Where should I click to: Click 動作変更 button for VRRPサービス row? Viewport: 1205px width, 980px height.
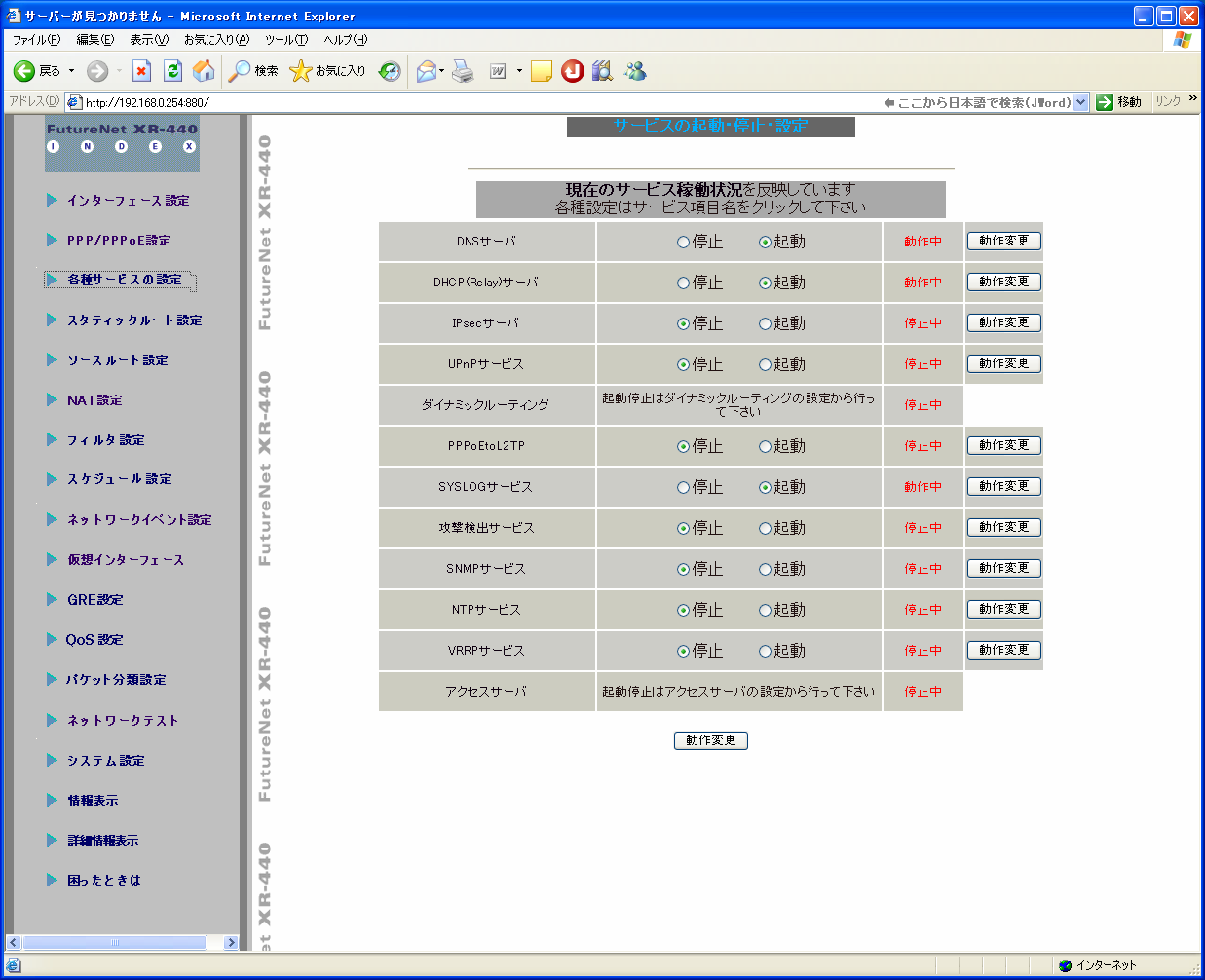click(1004, 650)
